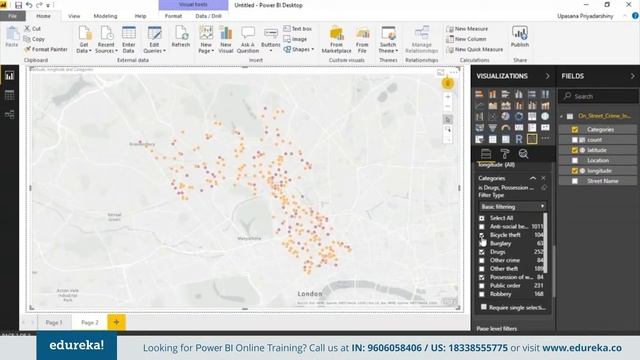640x360 pixels.
Task: Switch to the Modeling ribbon tab
Action: pyautogui.click(x=105, y=16)
